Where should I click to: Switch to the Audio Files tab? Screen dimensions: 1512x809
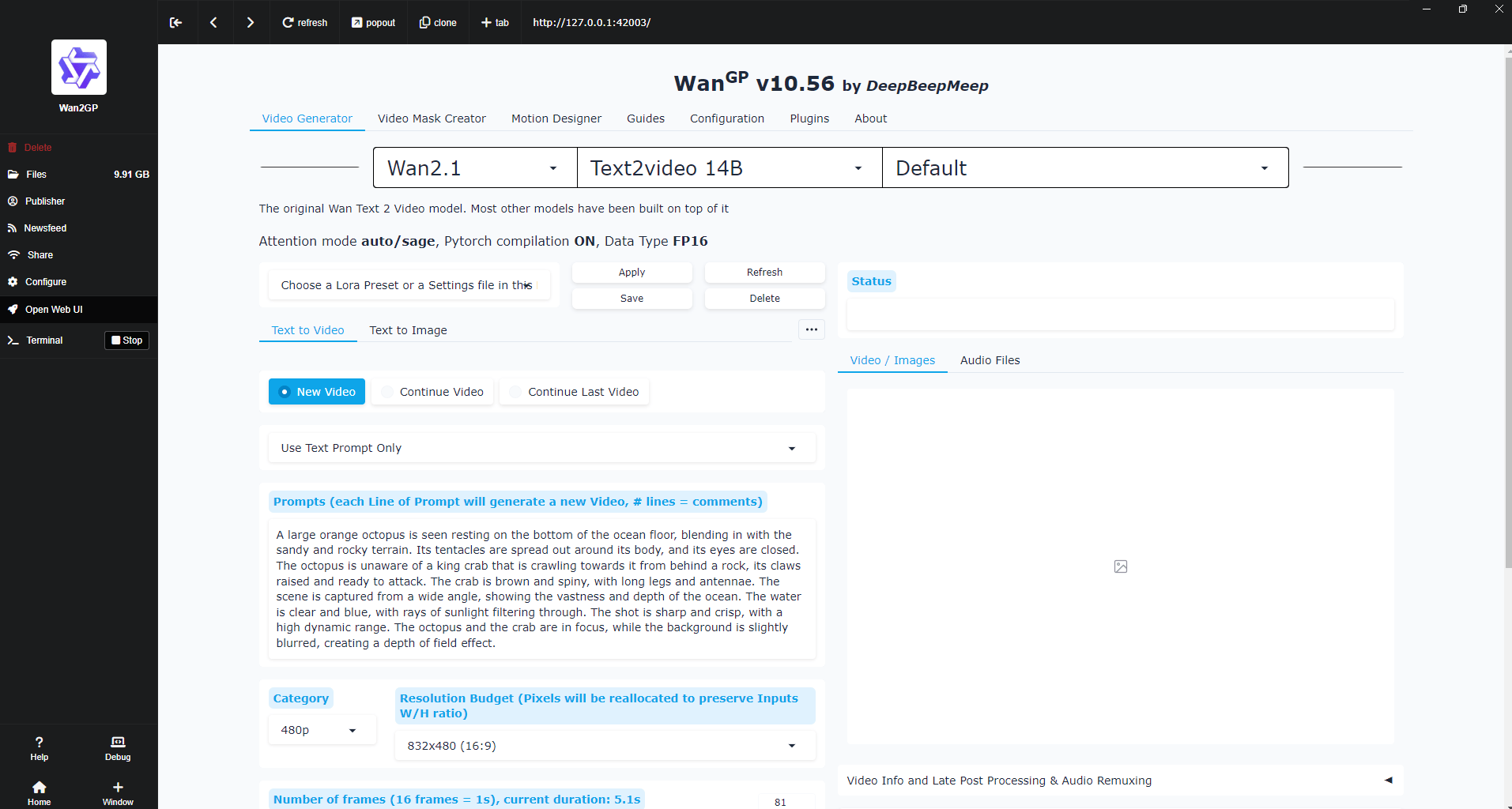point(990,360)
